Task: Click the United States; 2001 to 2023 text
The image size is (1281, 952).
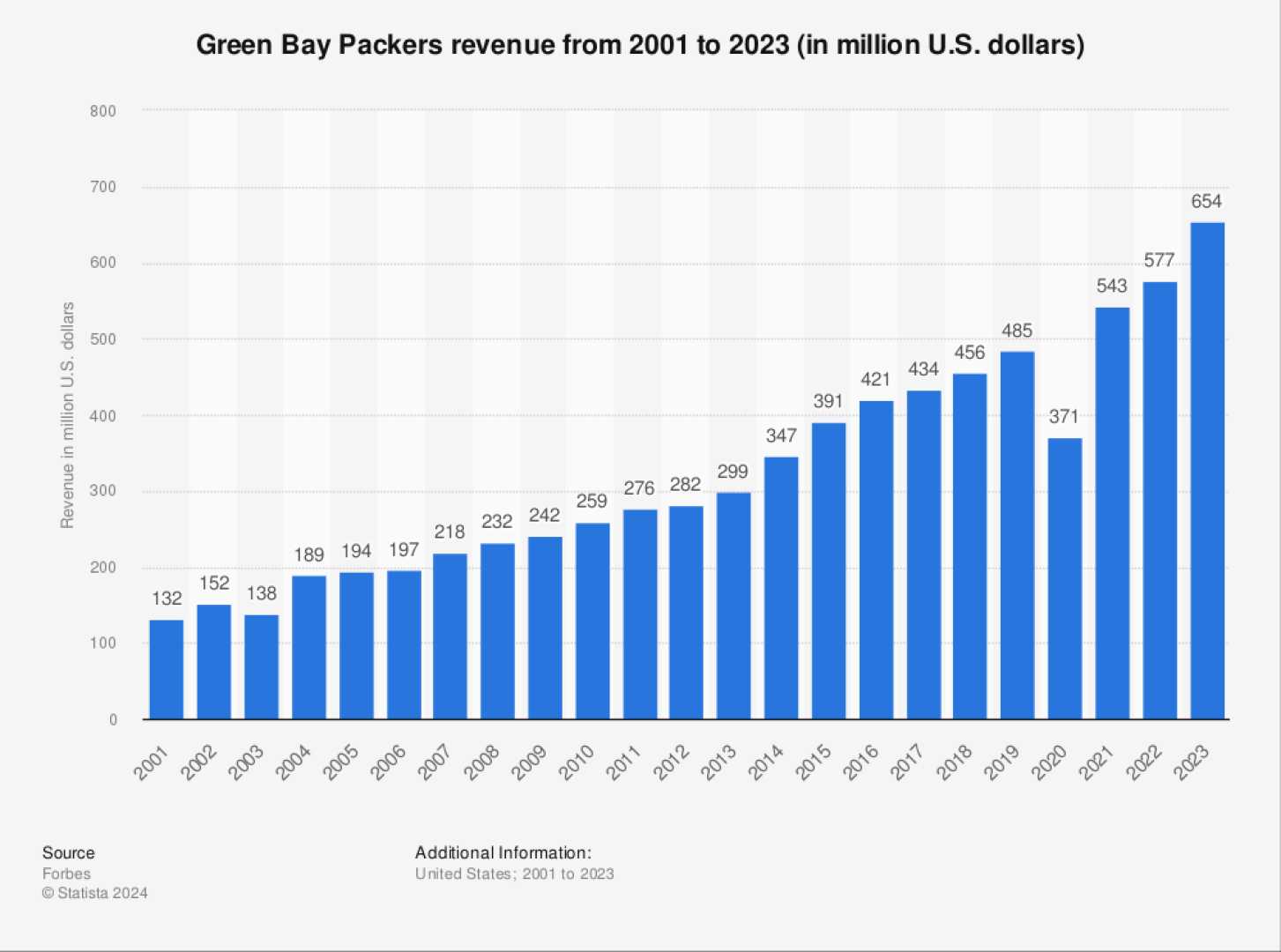Action: tap(515, 874)
